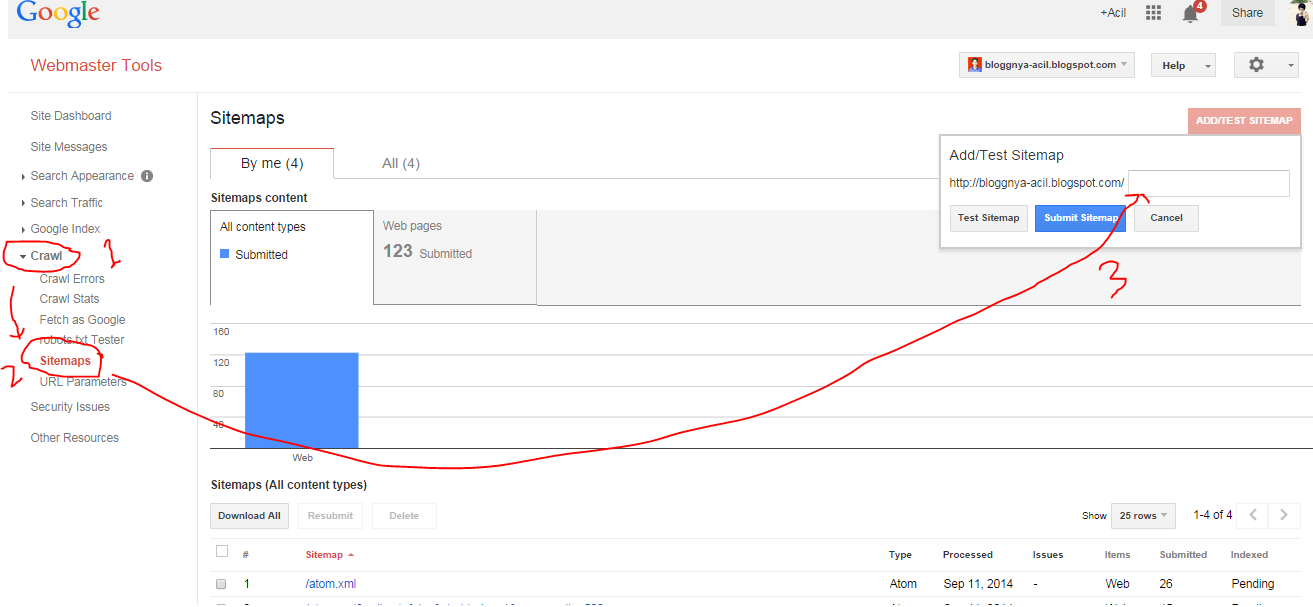Click the Share button

click(1247, 13)
